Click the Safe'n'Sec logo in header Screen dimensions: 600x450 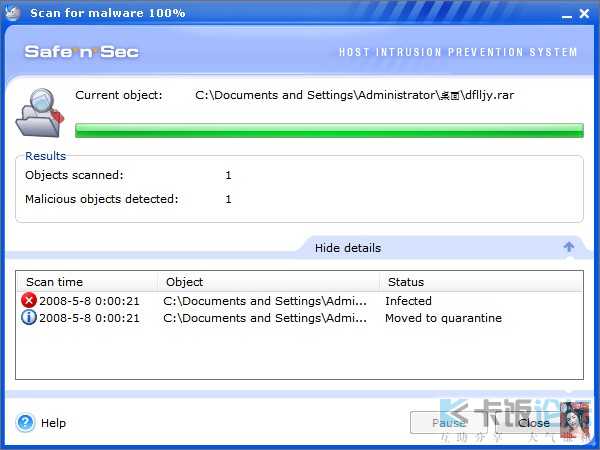tap(82, 52)
